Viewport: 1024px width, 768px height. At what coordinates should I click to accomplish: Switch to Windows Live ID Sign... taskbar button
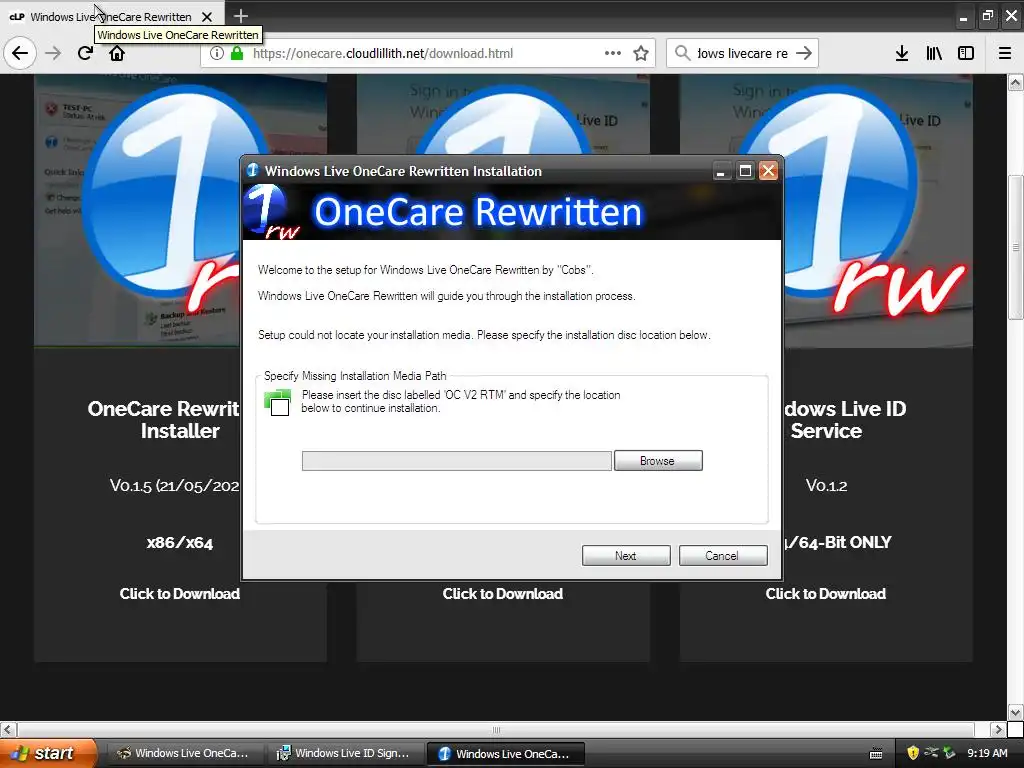[345, 753]
